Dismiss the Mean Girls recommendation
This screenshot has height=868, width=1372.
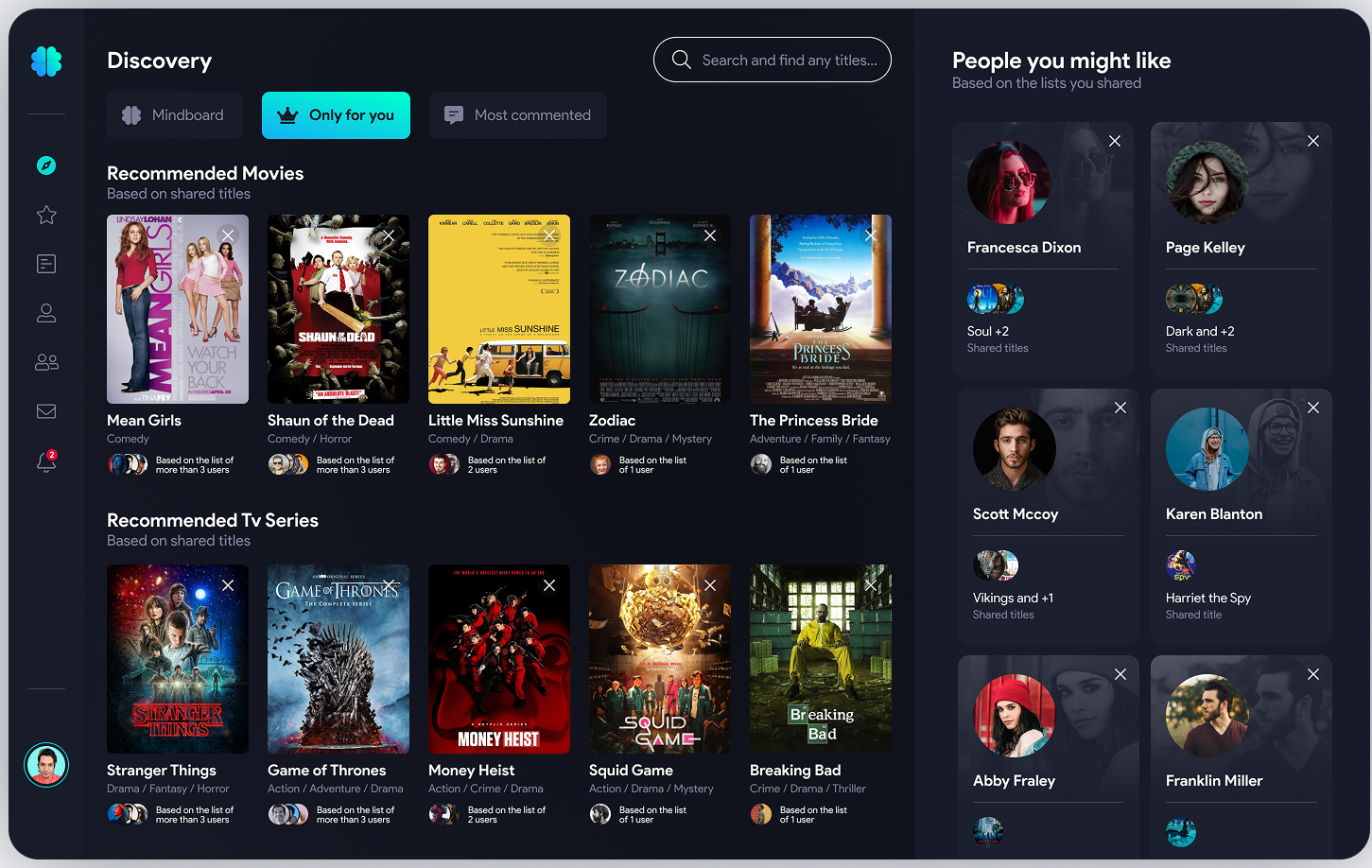pyautogui.click(x=228, y=235)
